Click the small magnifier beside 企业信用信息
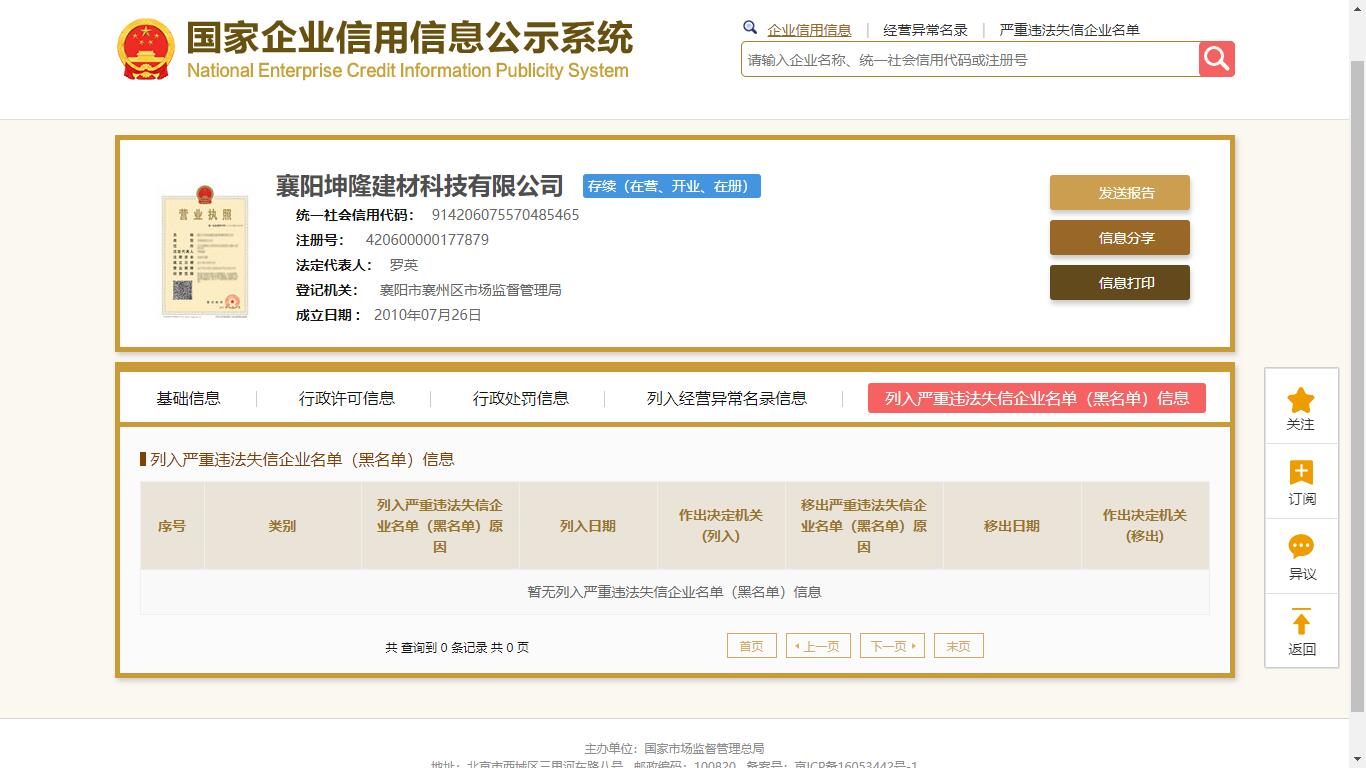Viewport: 1366px width, 768px height. 750,28
